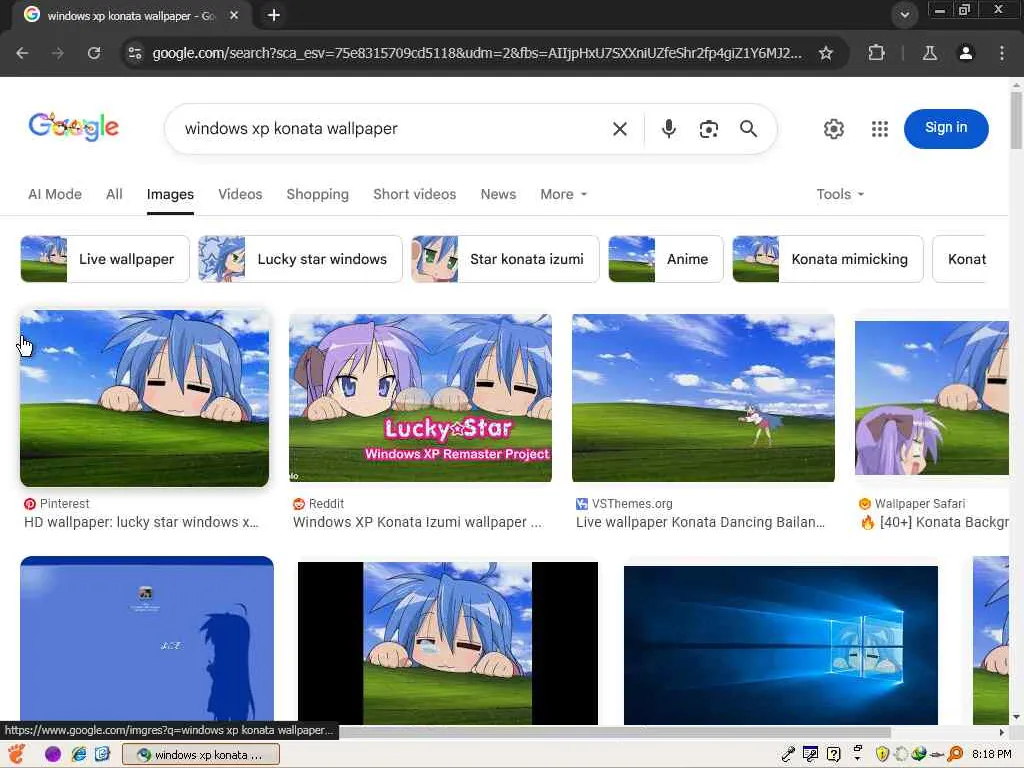Viewport: 1024px width, 768px height.
Task: Open Google quick settings gear
Action: tap(833, 129)
